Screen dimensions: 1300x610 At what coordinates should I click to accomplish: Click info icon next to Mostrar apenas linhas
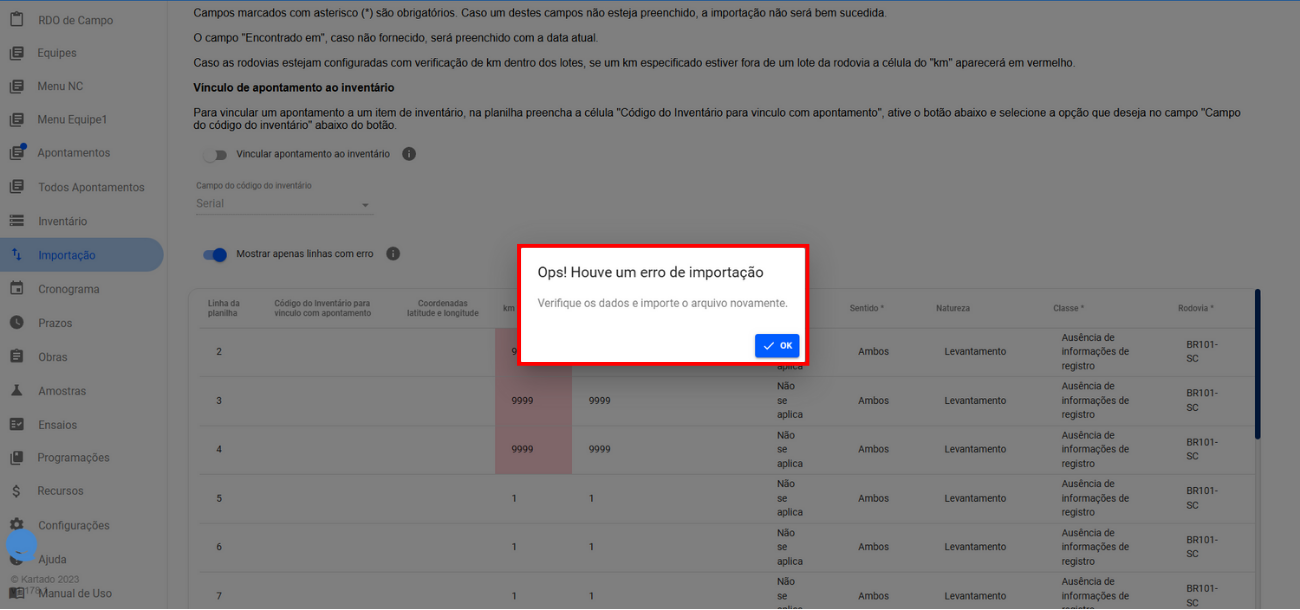coord(393,254)
